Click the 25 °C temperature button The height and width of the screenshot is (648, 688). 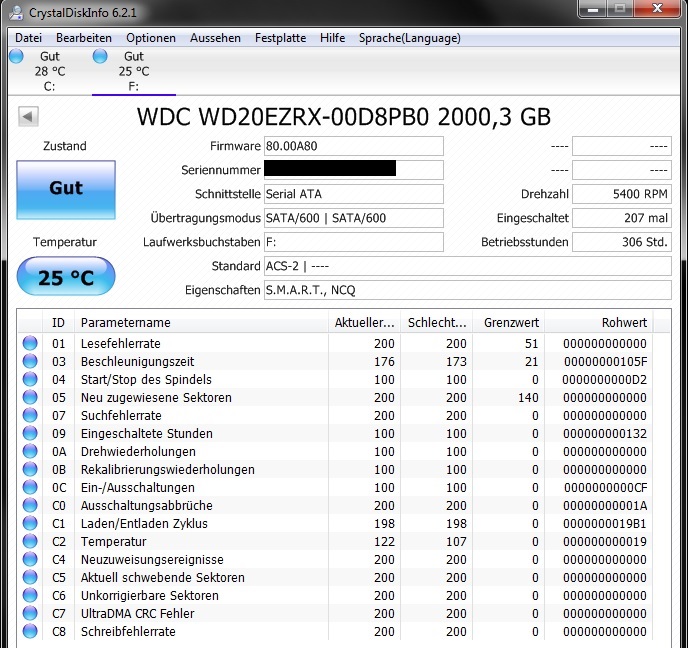[66, 276]
